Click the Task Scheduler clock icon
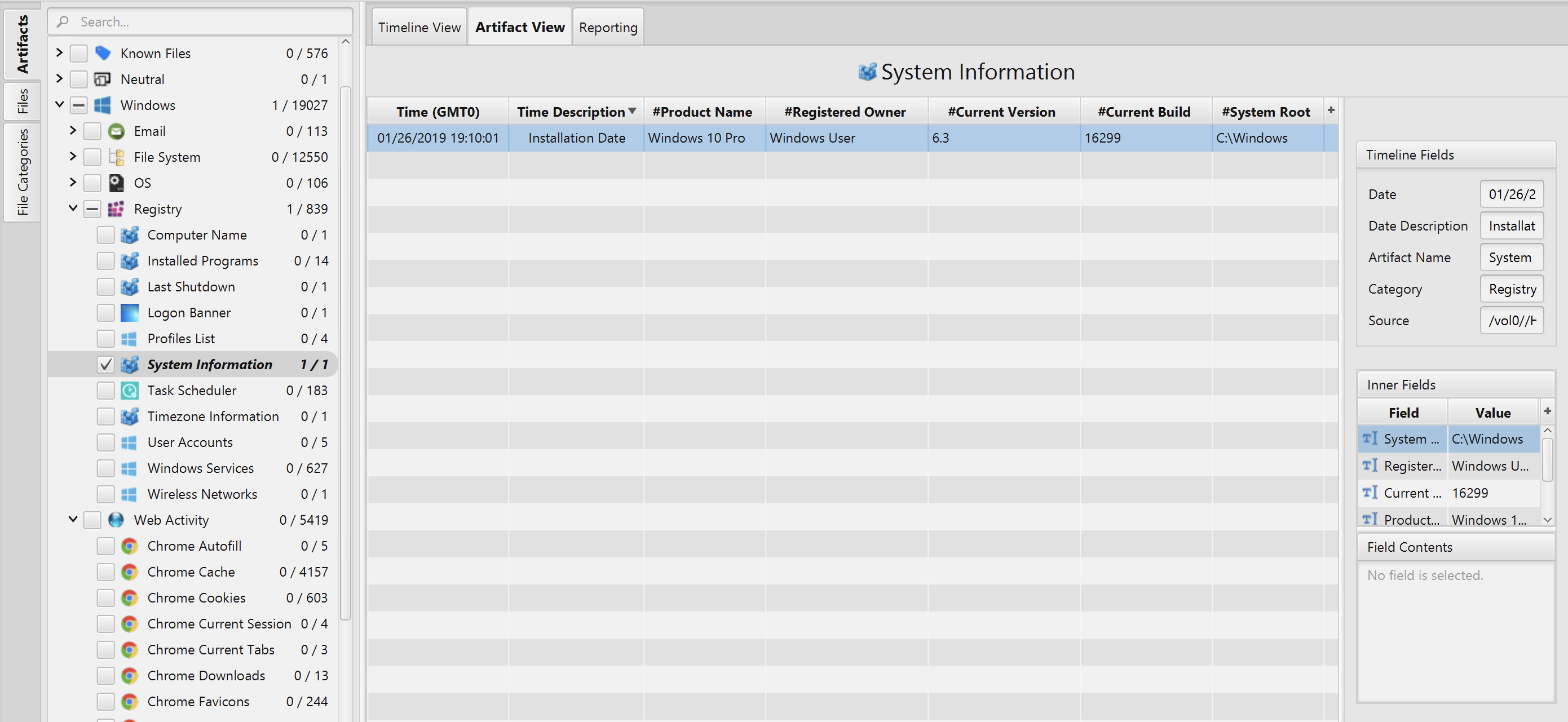The height and width of the screenshot is (722, 1568). [129, 391]
